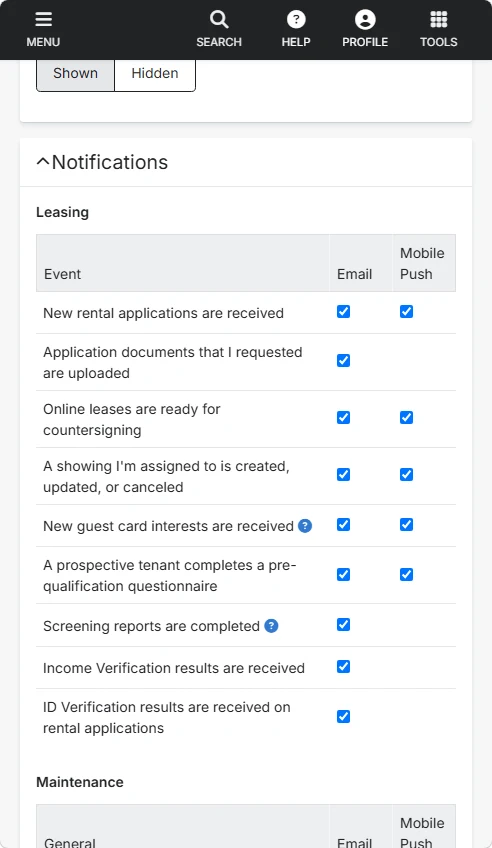Screen dimensions: 492x848
Task: Uncheck Mobile Push for New rental applications
Action: tap(407, 312)
